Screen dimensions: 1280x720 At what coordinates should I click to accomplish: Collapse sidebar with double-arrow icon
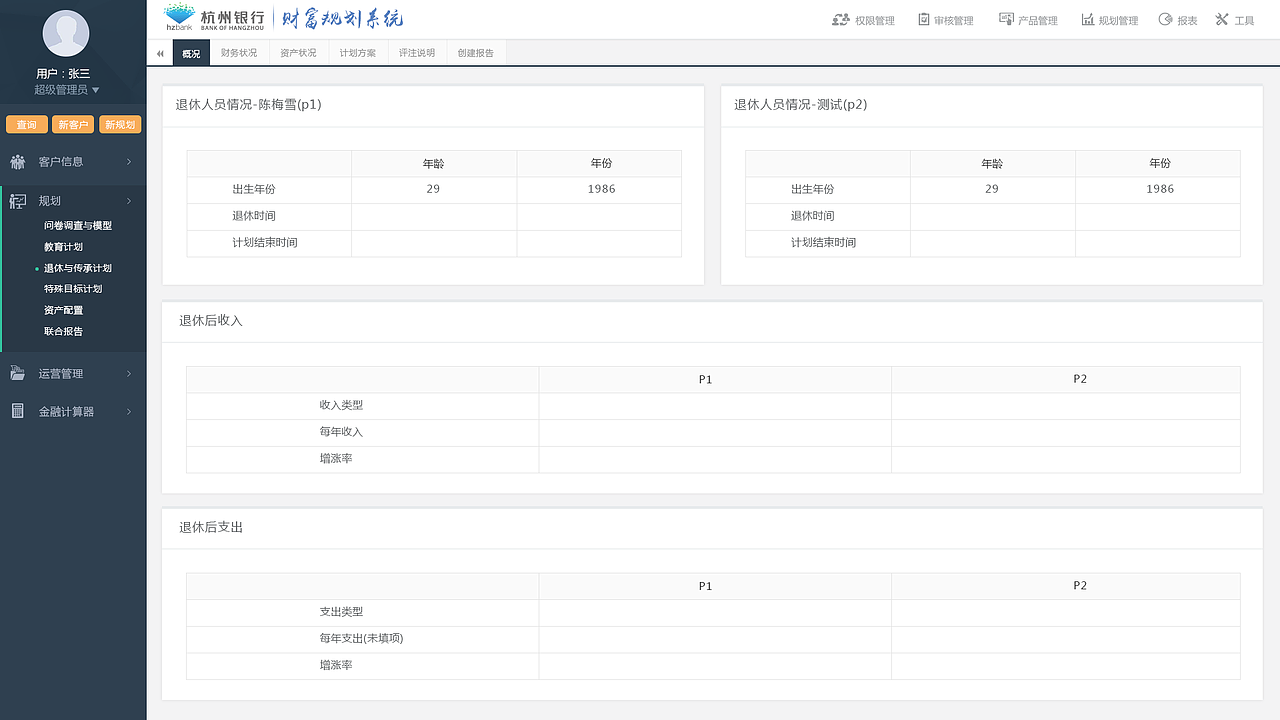click(x=160, y=53)
